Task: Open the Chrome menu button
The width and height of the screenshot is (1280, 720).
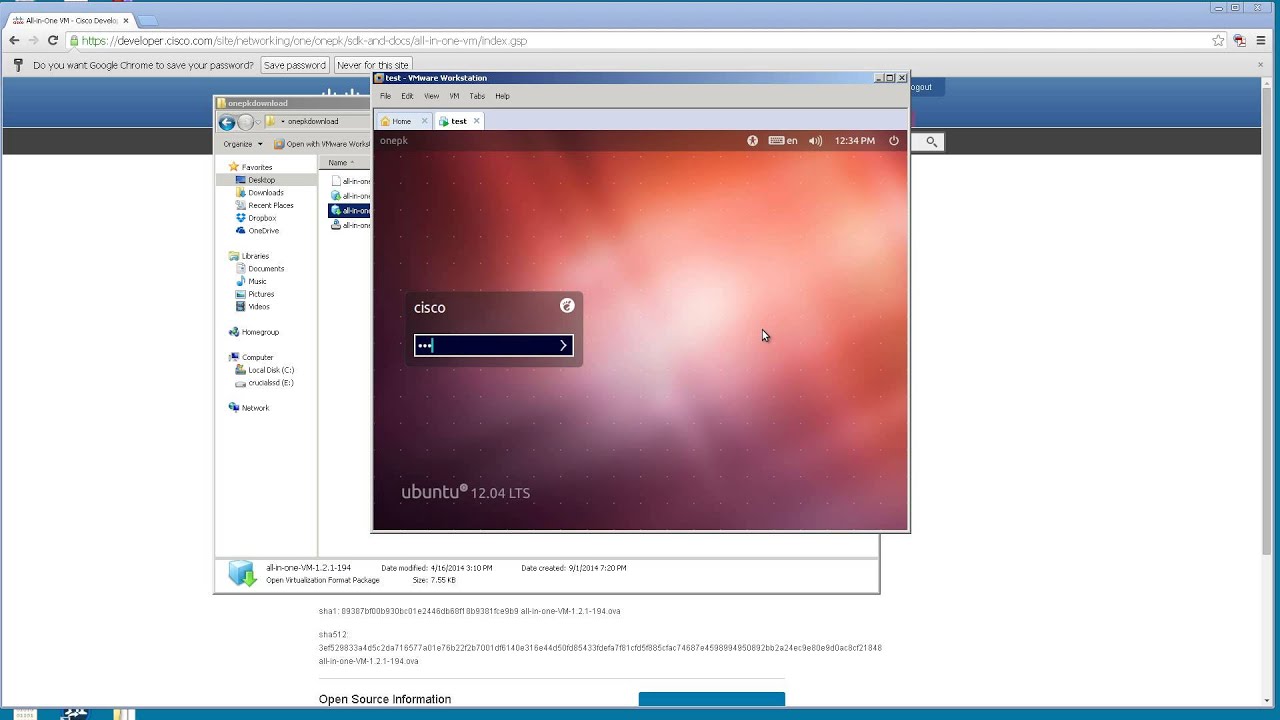Action: [x=1262, y=41]
